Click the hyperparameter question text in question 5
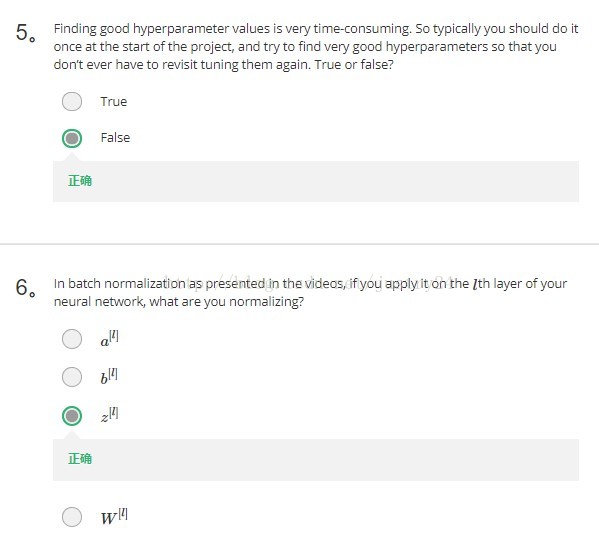This screenshot has height=544, width=599. [x=316, y=47]
